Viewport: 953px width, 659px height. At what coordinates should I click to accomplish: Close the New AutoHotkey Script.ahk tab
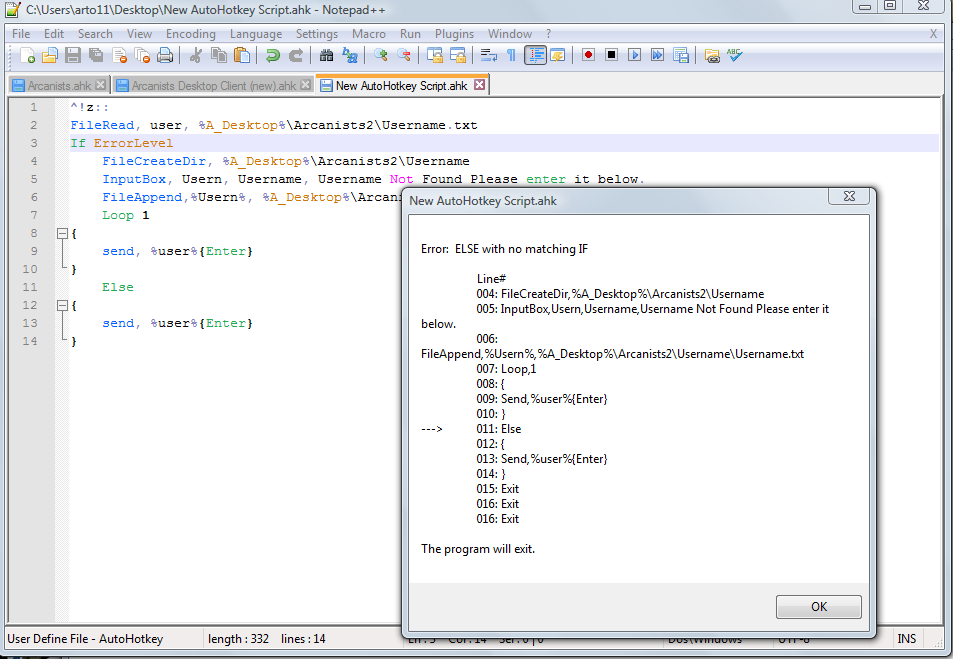click(x=480, y=85)
